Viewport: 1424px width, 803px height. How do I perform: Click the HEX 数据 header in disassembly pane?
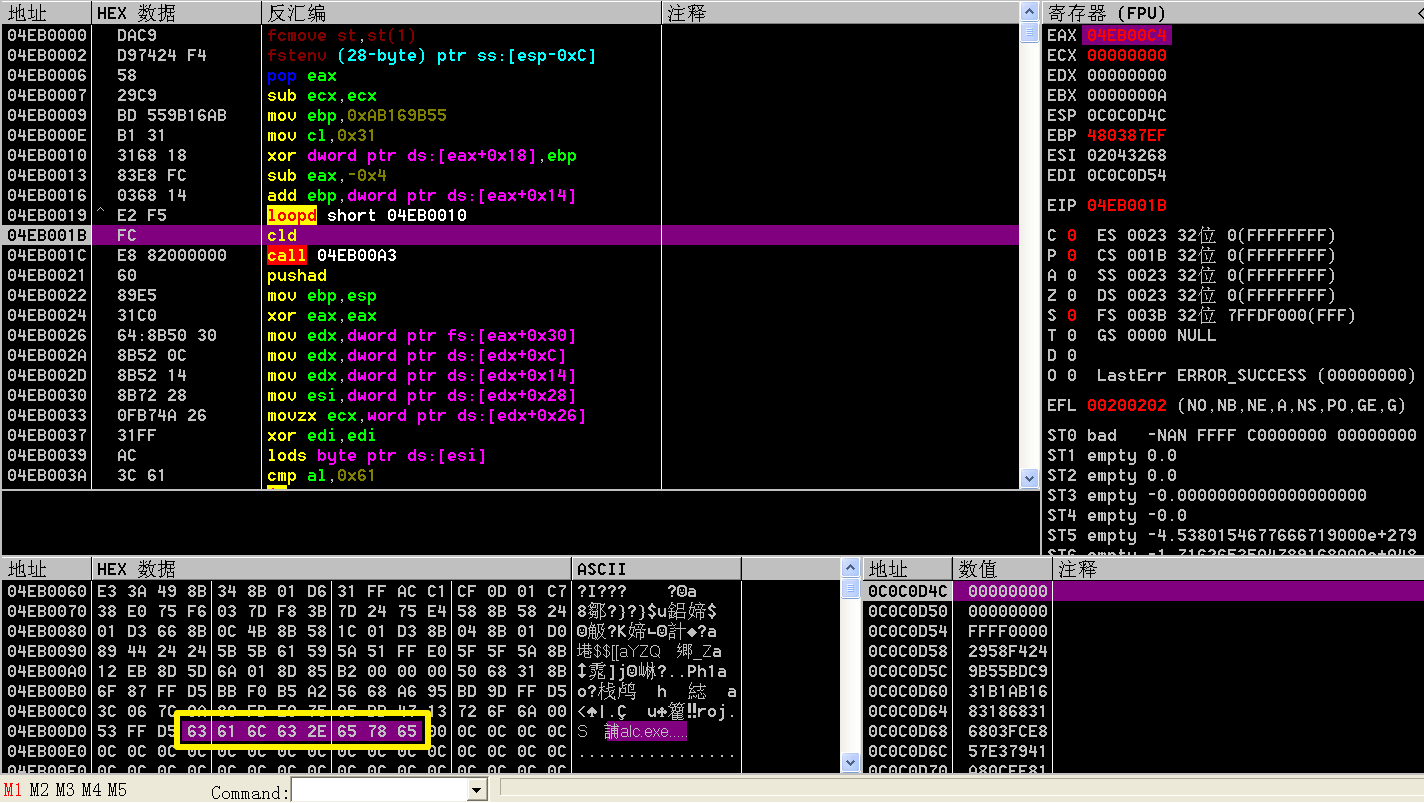click(x=177, y=12)
